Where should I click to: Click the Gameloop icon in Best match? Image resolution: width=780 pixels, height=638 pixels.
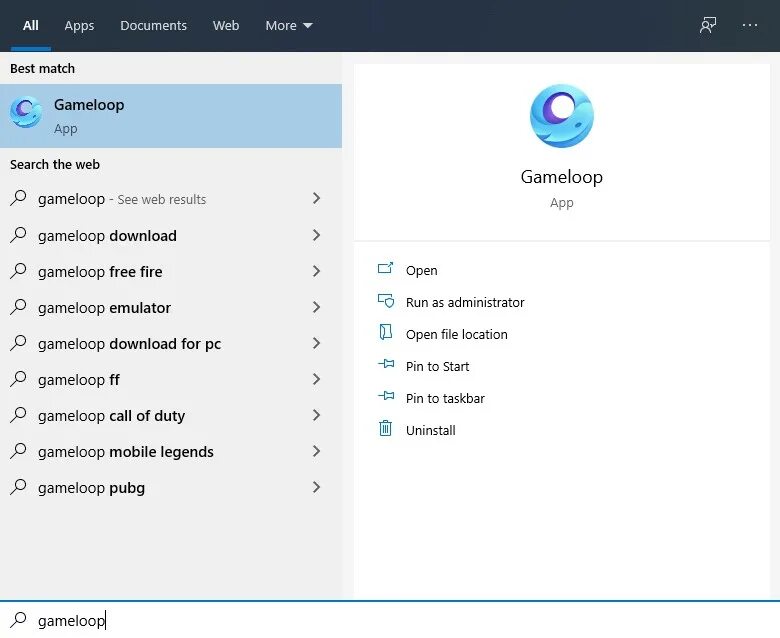(26, 112)
